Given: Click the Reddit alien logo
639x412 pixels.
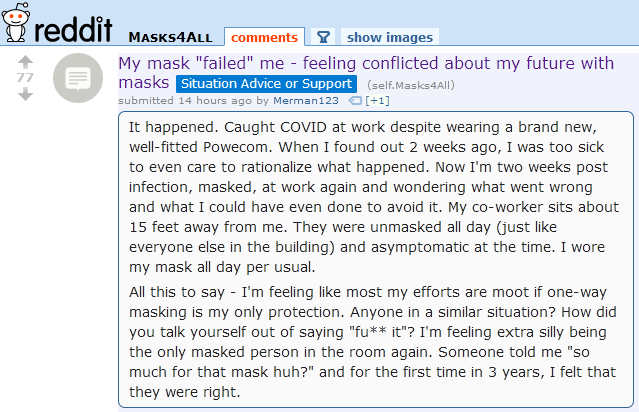Looking at the screenshot, I should tap(14, 26).
